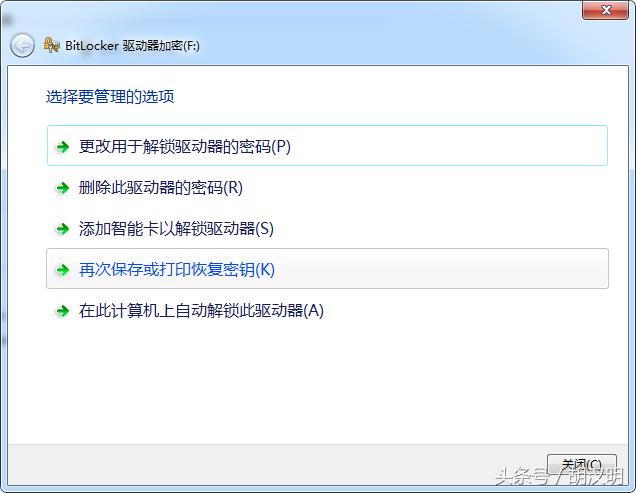Choose 添加智能卡以解锁驱动器(S) option
This screenshot has height=493, width=636.
click(x=327, y=228)
